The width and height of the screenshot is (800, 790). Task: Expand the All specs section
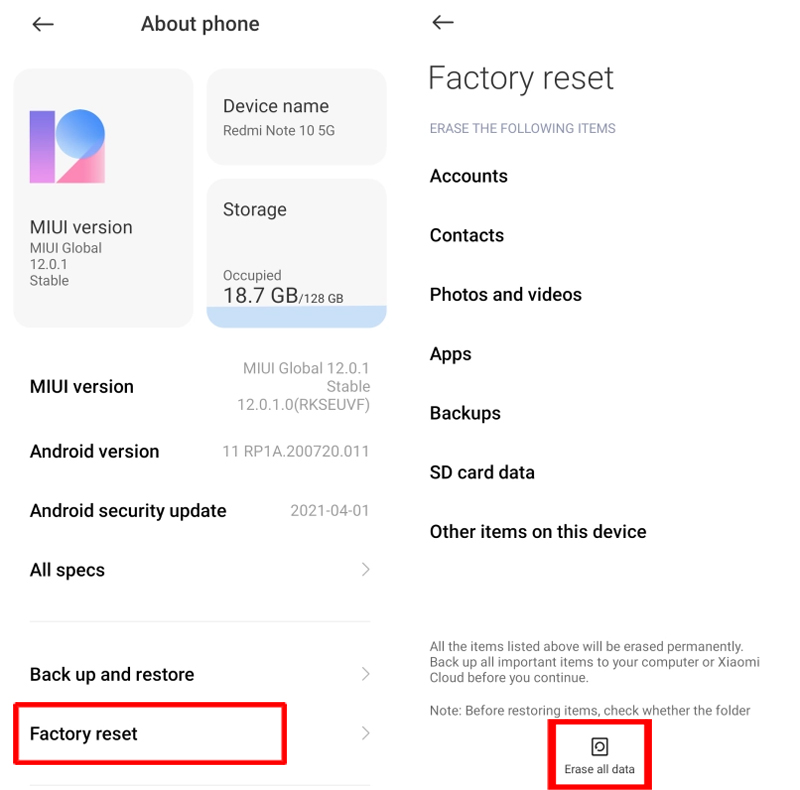pos(200,569)
